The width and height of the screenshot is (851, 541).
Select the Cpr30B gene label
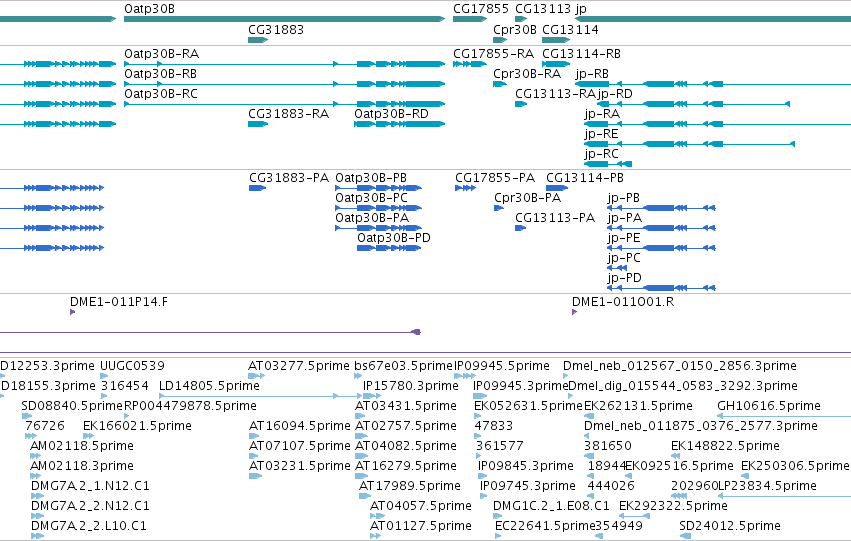pyautogui.click(x=515, y=30)
